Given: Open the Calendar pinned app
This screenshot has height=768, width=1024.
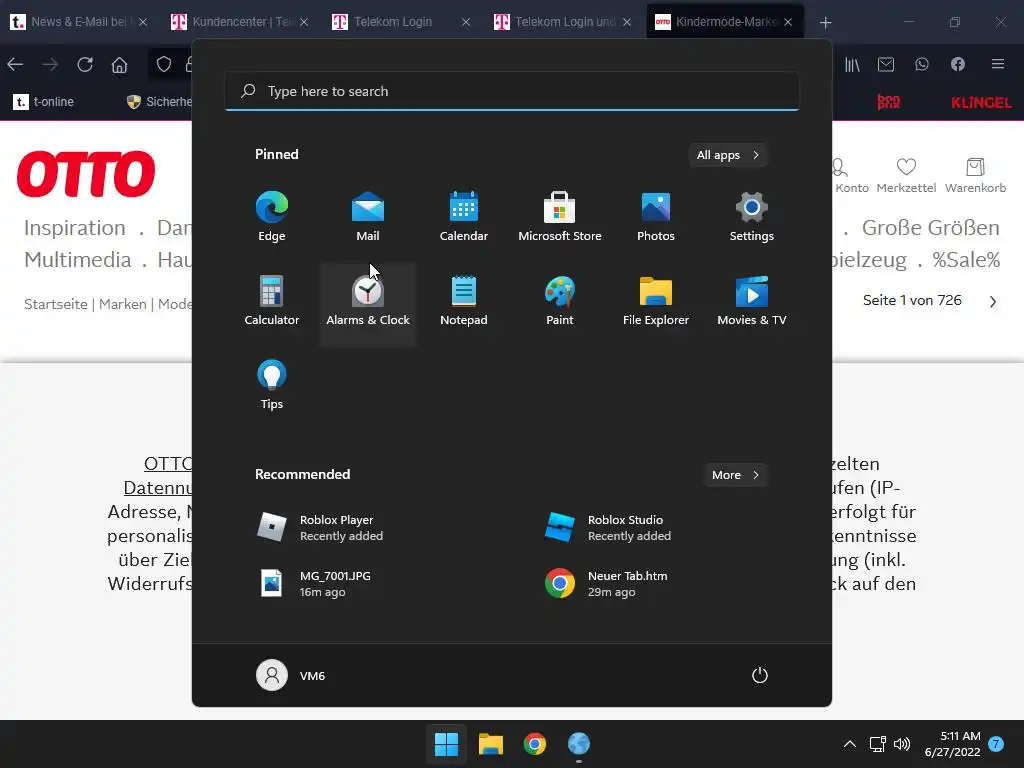Looking at the screenshot, I should coord(464,217).
